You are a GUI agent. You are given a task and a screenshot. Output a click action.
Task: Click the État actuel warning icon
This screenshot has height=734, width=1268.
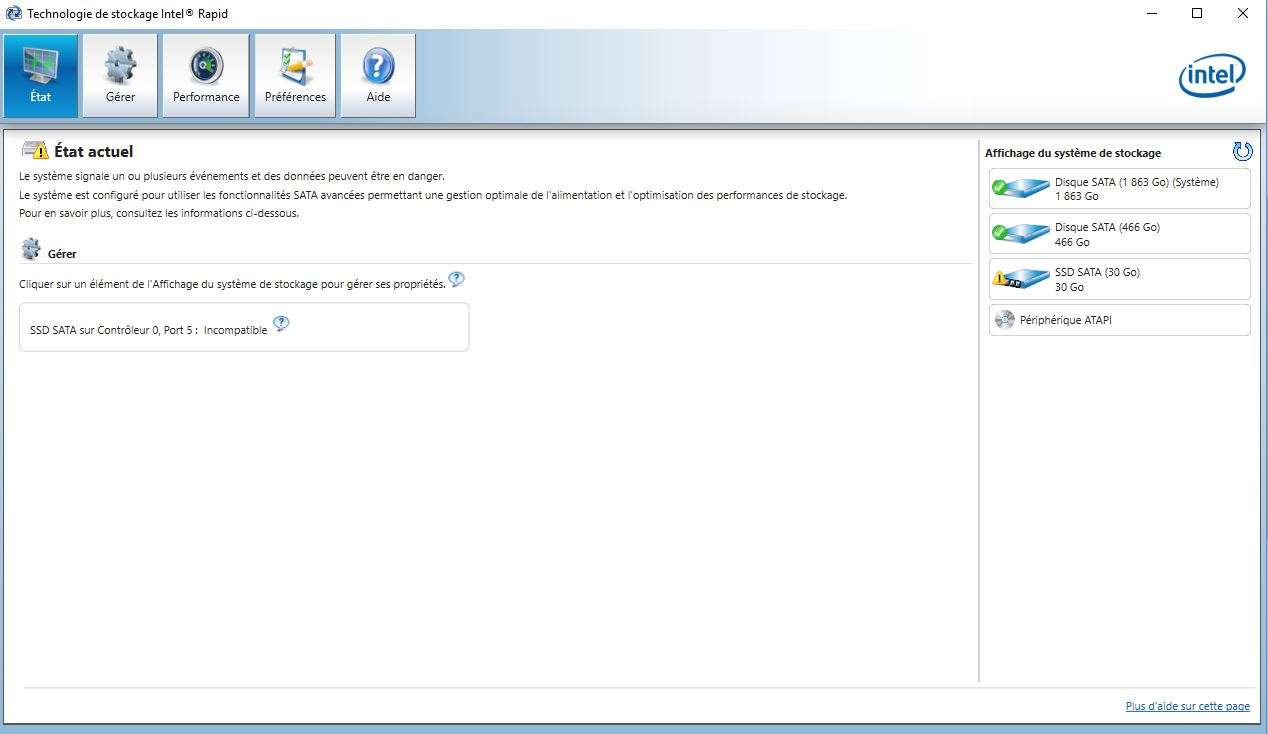pos(35,151)
